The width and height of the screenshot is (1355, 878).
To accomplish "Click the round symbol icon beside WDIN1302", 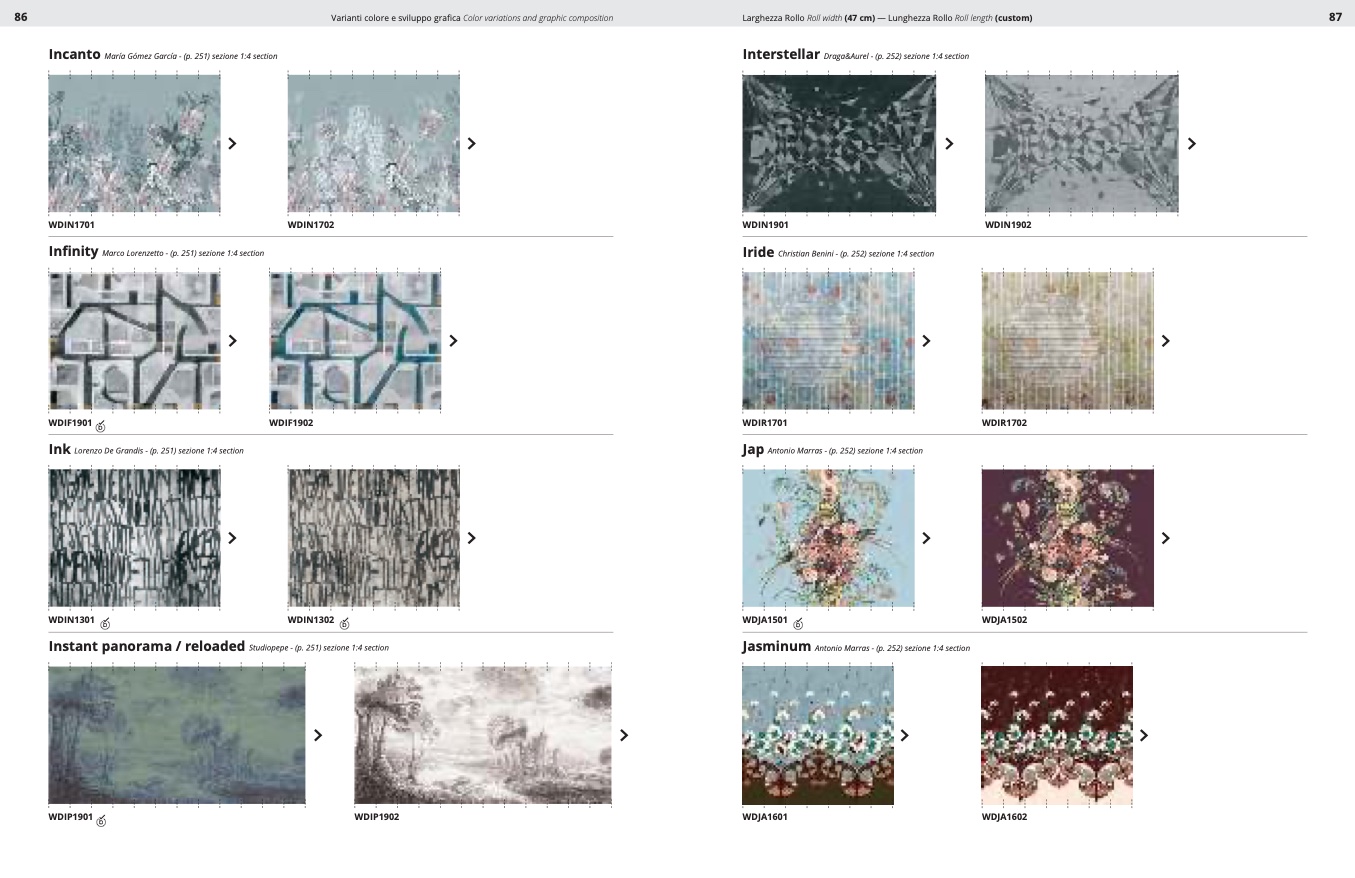I will [x=344, y=623].
